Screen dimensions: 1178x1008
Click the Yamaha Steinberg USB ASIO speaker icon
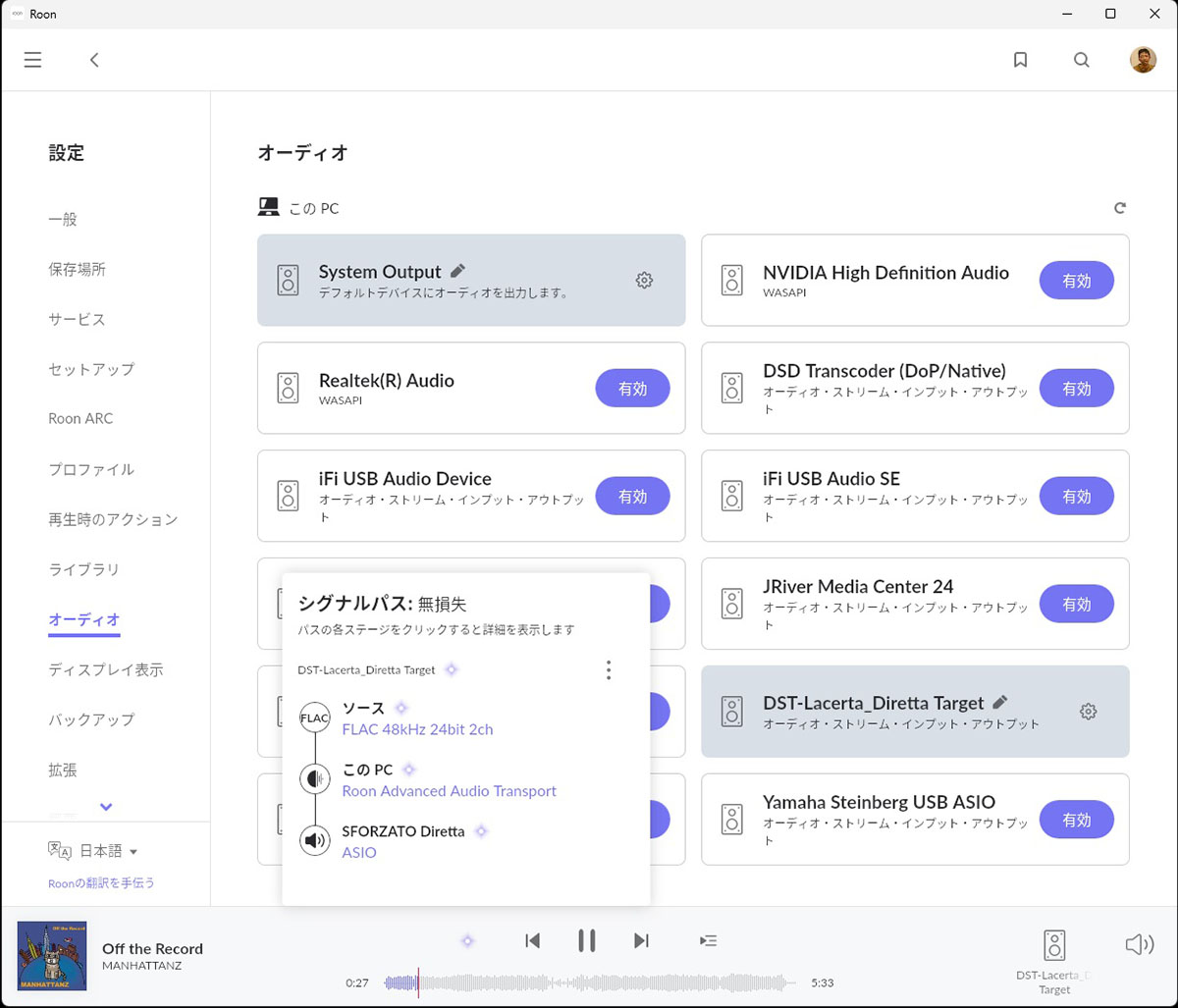click(732, 820)
